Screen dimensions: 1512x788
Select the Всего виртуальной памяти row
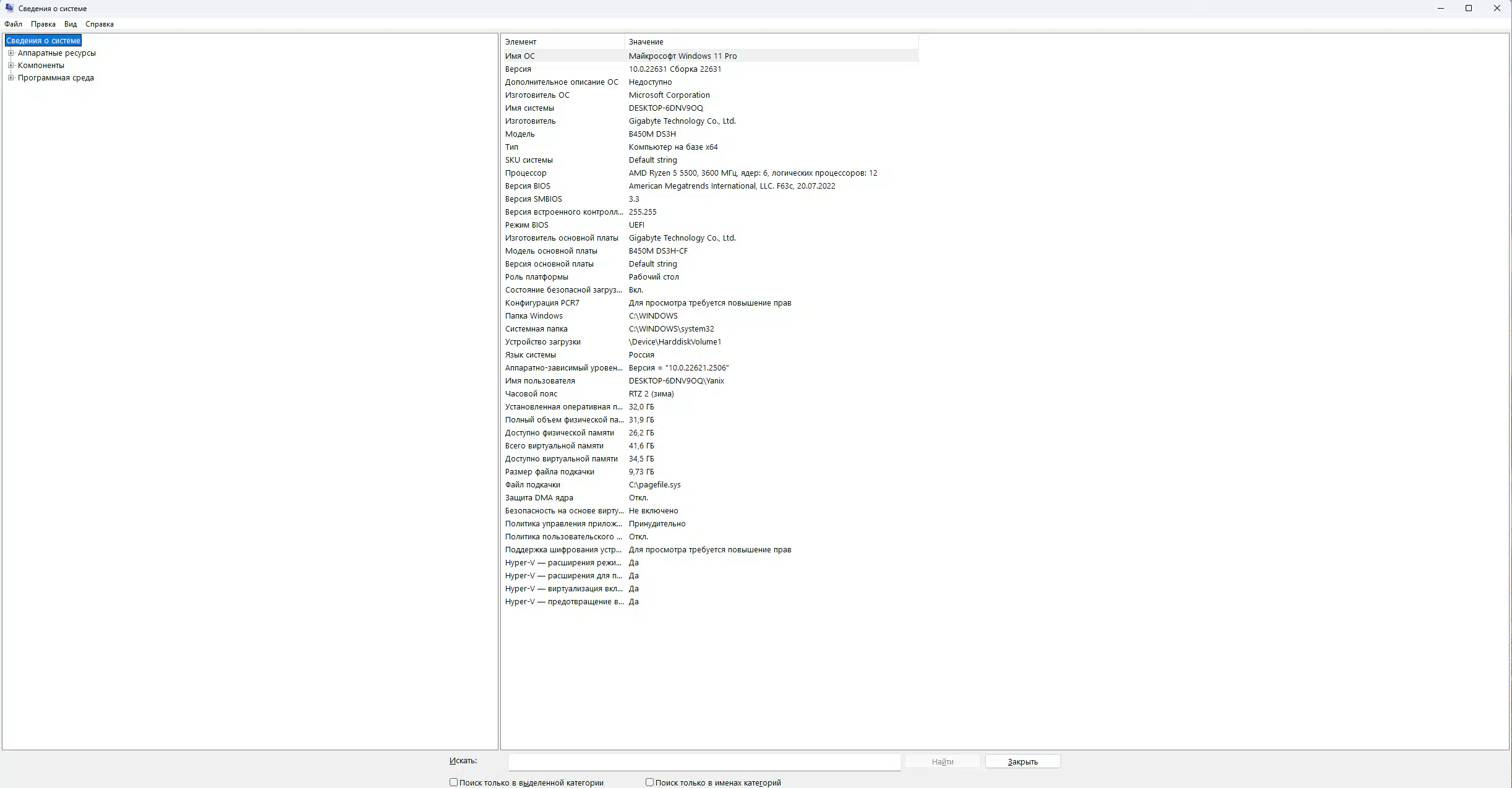tap(710, 445)
